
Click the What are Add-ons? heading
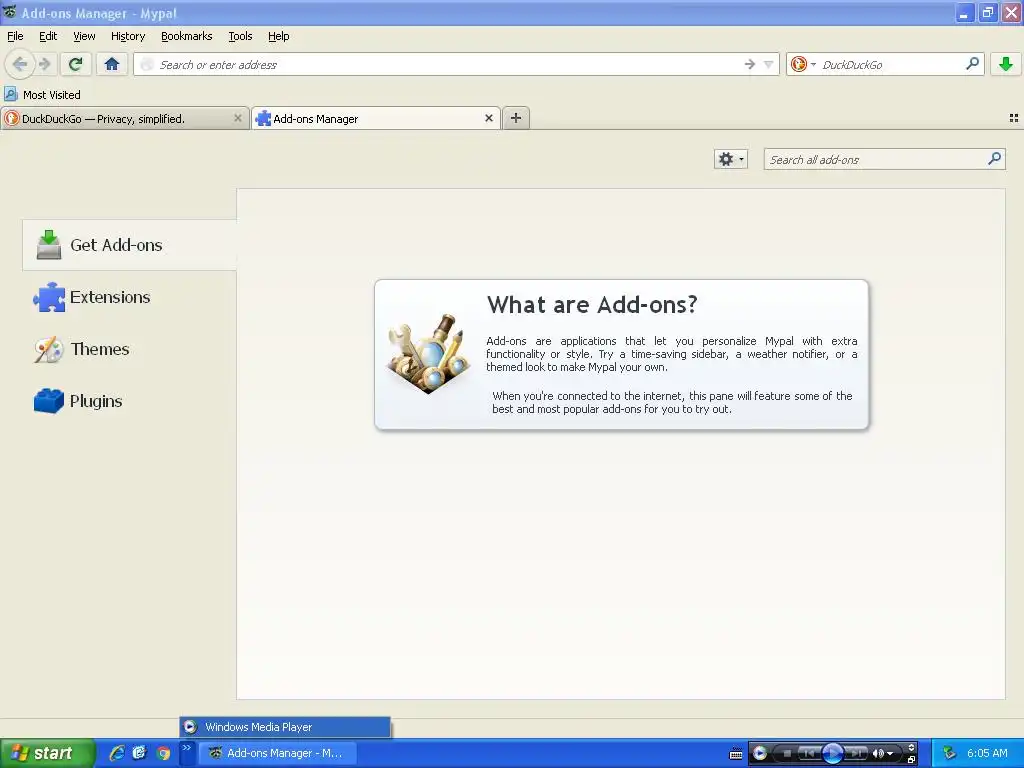592,304
